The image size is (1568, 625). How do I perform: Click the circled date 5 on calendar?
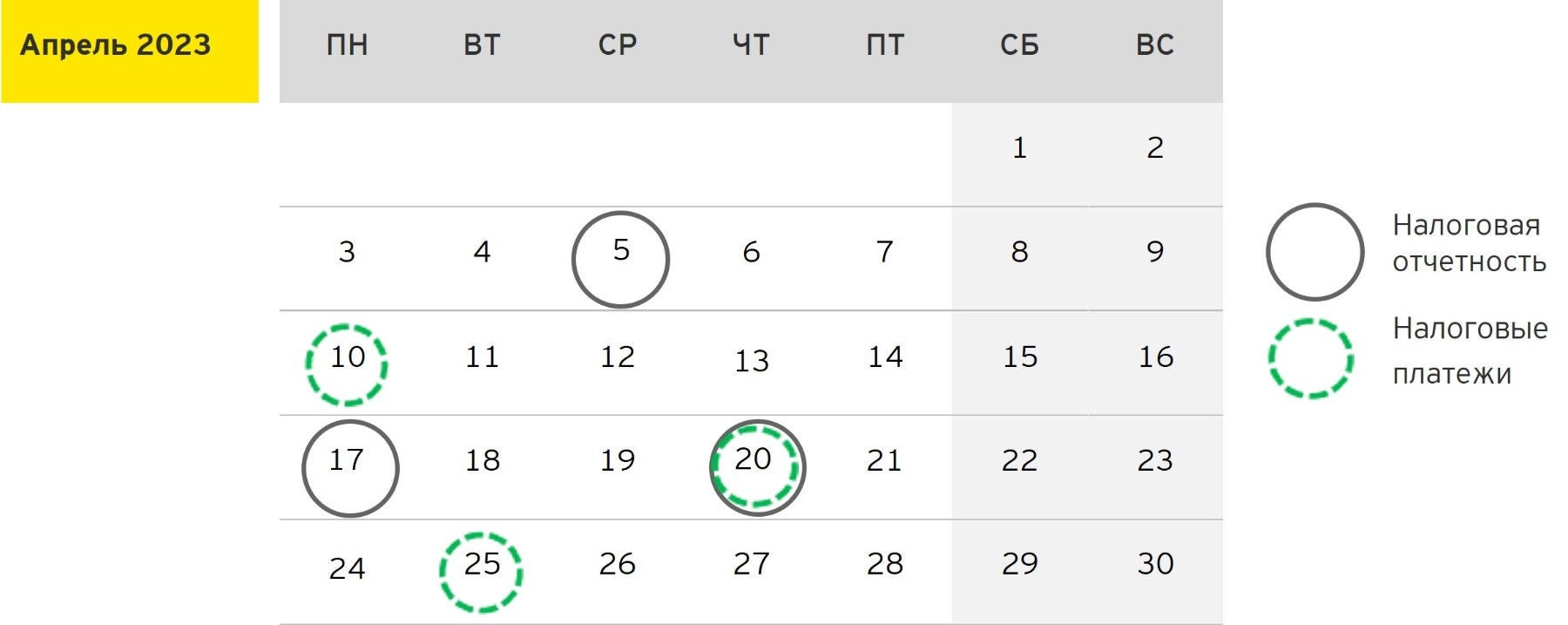click(620, 259)
